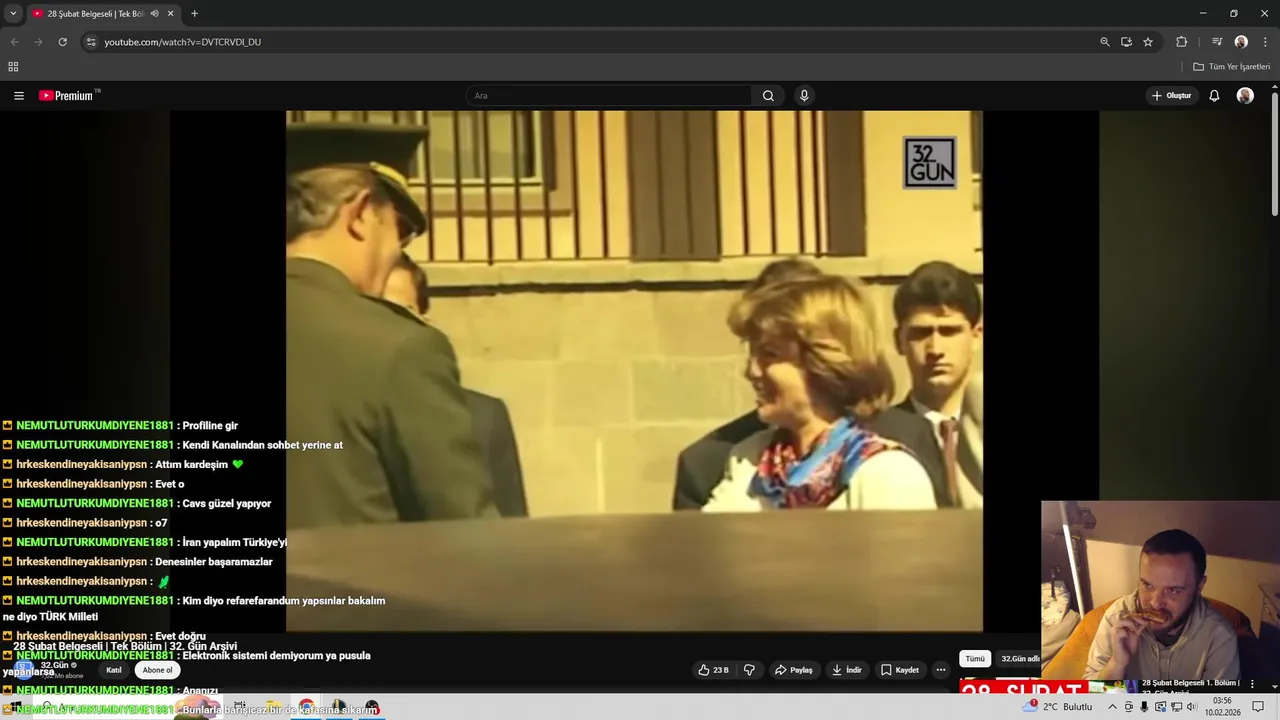This screenshot has height=720, width=1280.
Task: Show hidden system tray icons
Action: click(x=1112, y=707)
